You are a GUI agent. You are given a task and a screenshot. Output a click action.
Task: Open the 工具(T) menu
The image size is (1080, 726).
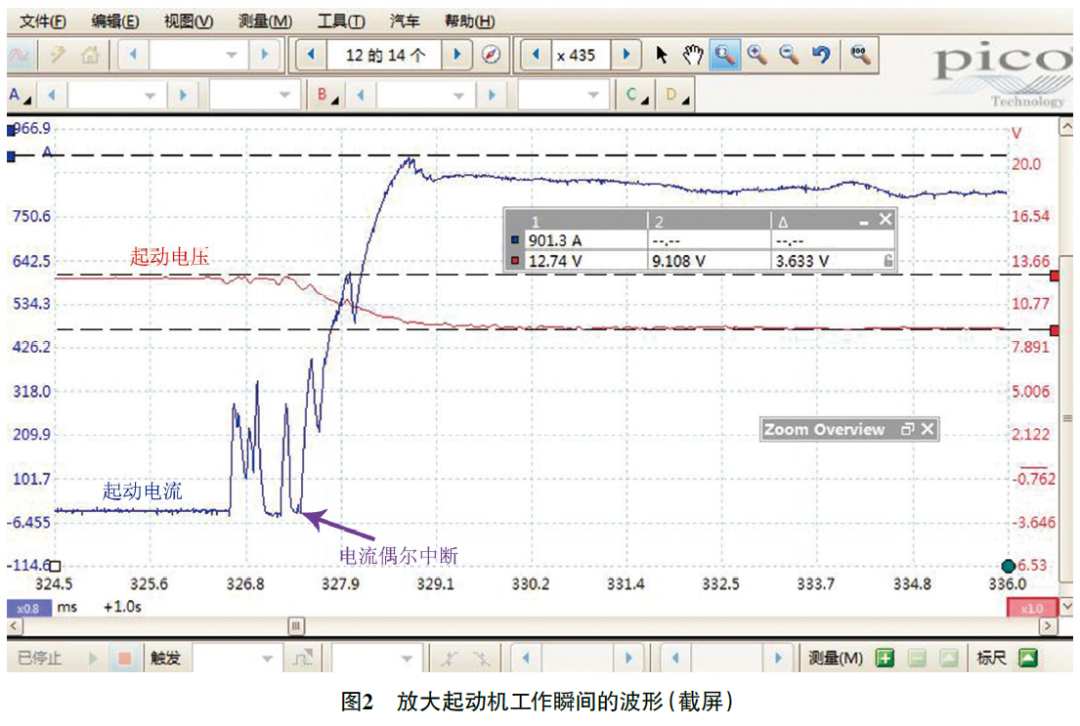(341, 21)
